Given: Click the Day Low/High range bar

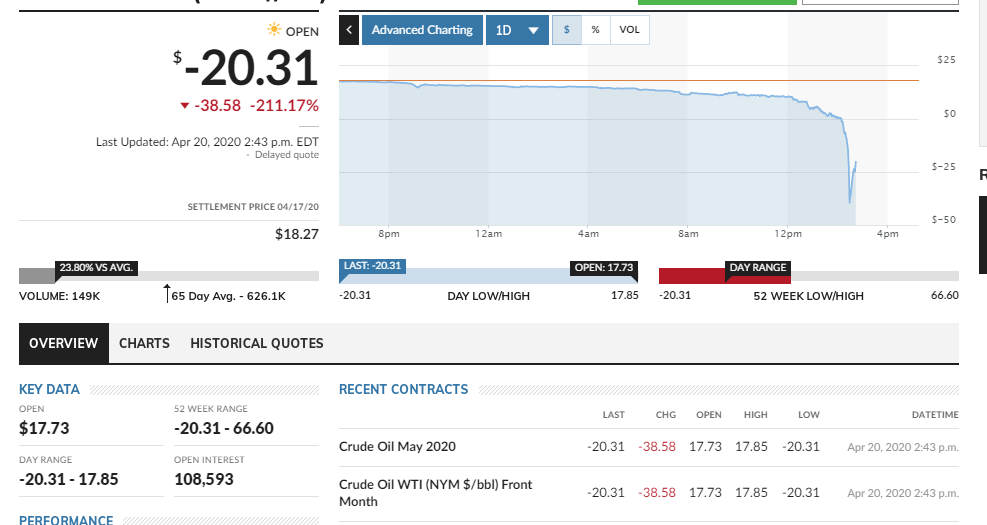Looking at the screenshot, I should click(x=488, y=277).
